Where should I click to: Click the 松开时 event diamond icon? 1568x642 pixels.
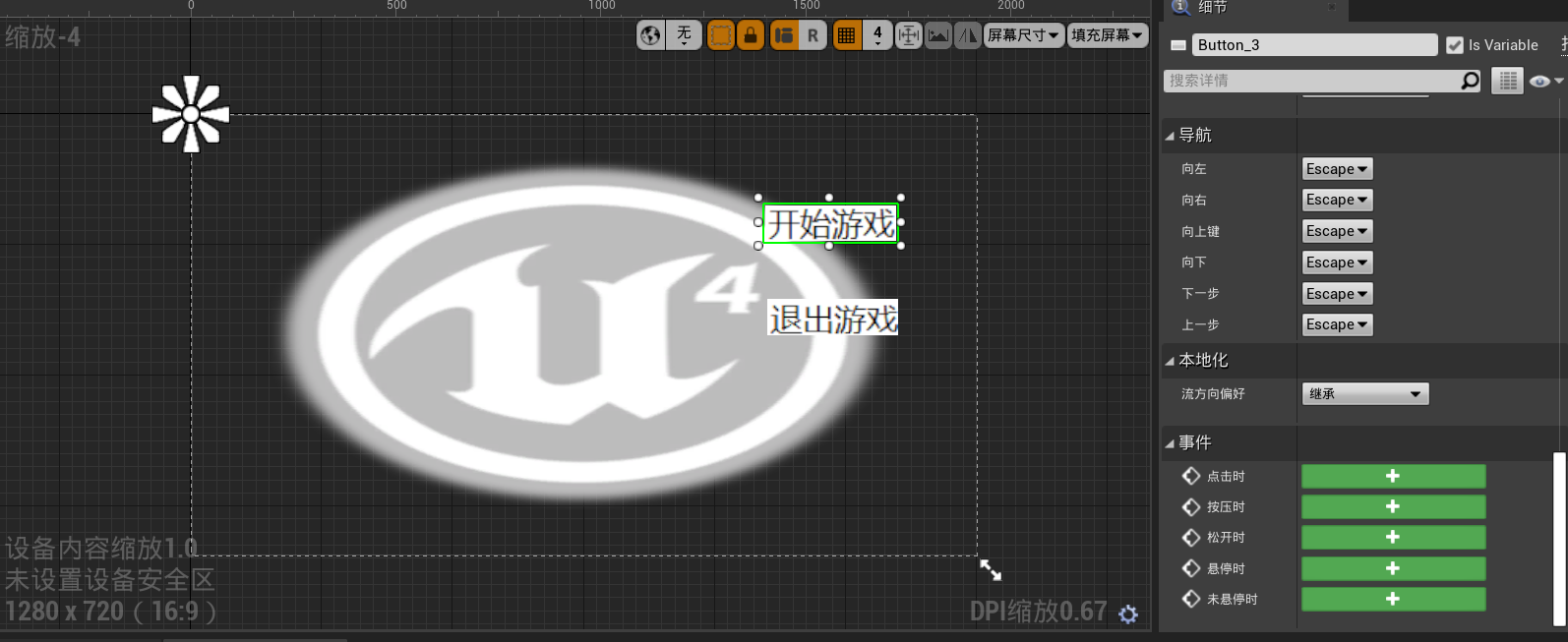pyautogui.click(x=1191, y=537)
